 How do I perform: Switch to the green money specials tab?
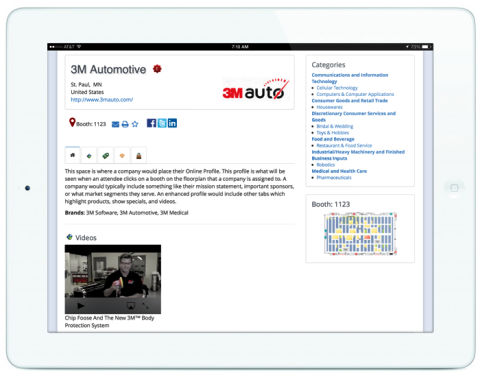coord(106,156)
